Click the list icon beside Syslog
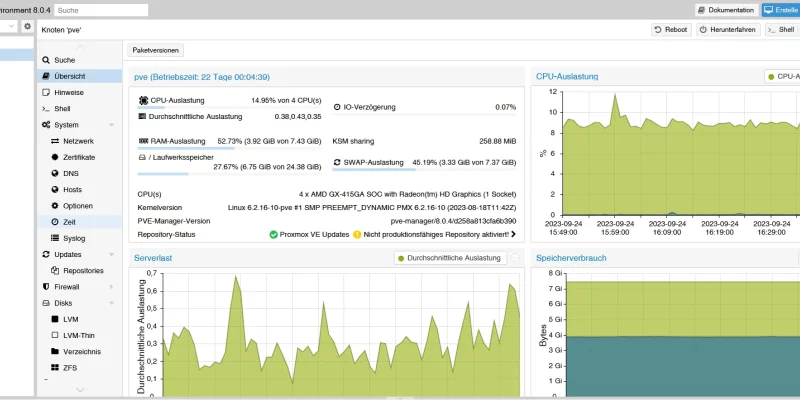This screenshot has width=800, height=400. coord(55,238)
